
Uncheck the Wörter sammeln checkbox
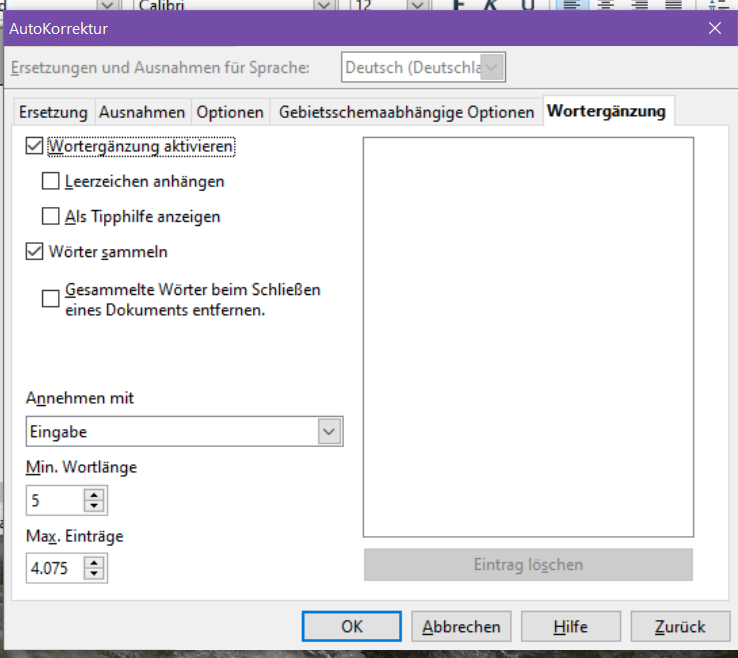35,252
